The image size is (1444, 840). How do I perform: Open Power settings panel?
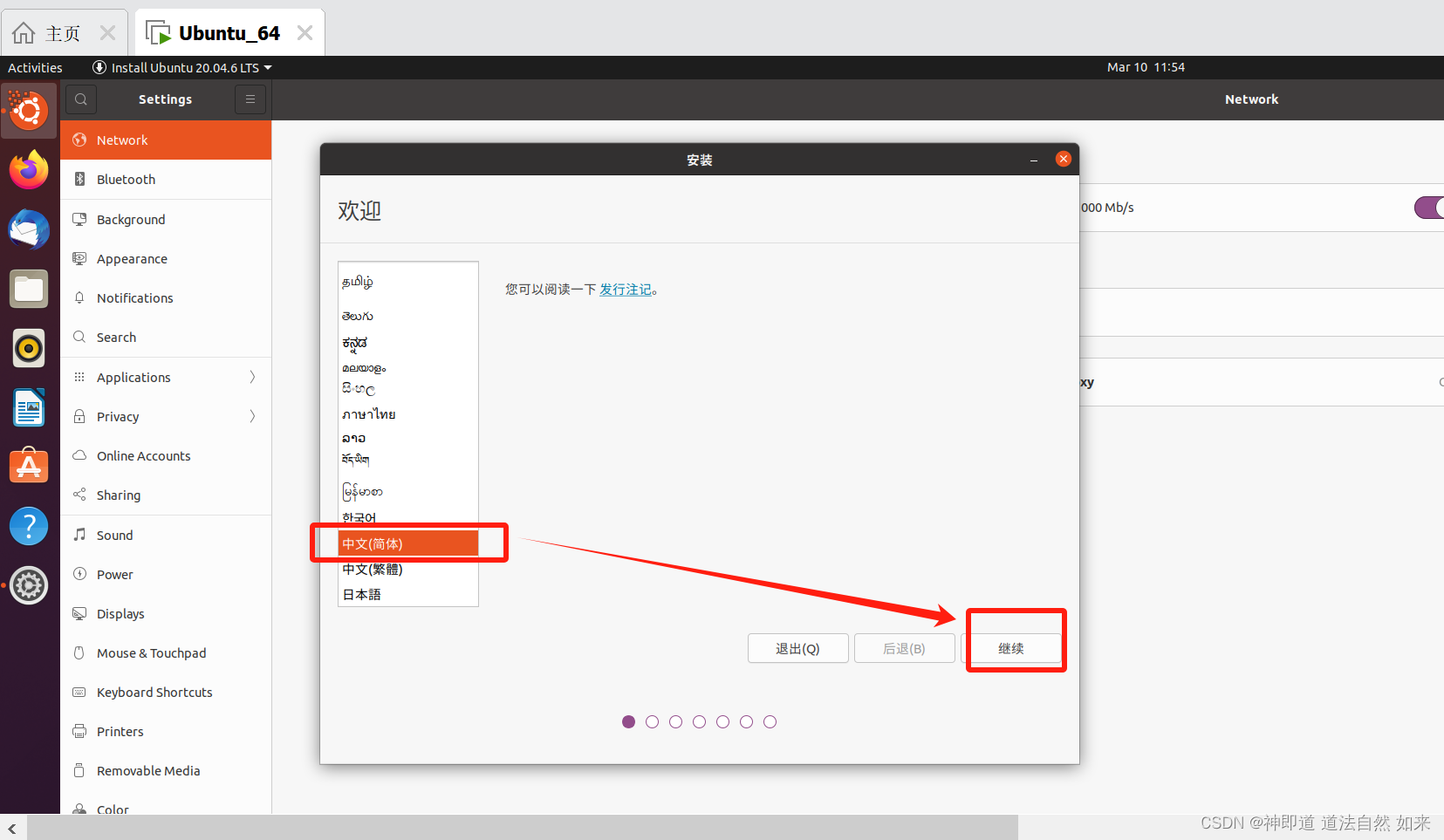pyautogui.click(x=166, y=574)
